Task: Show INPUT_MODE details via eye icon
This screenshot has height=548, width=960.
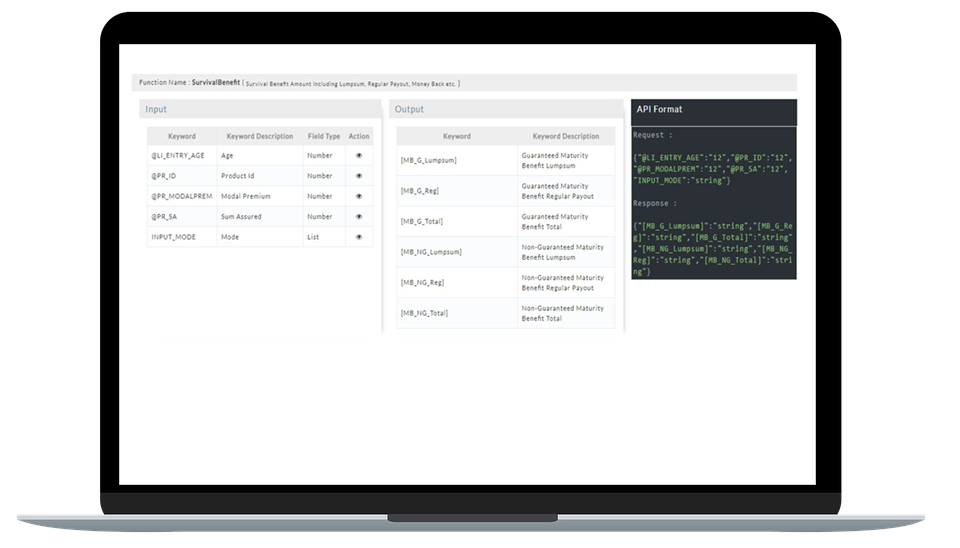Action: pos(359,237)
